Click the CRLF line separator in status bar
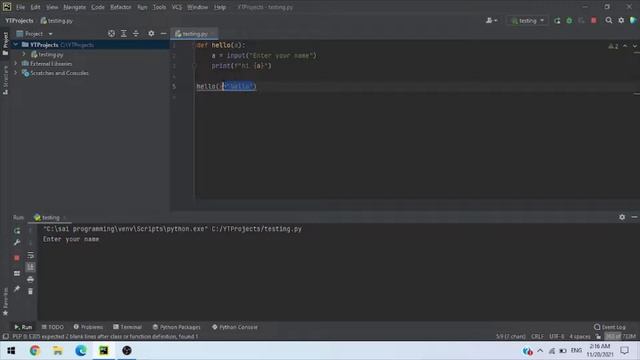Image resolution: width=640 pixels, height=360 pixels. click(x=537, y=337)
